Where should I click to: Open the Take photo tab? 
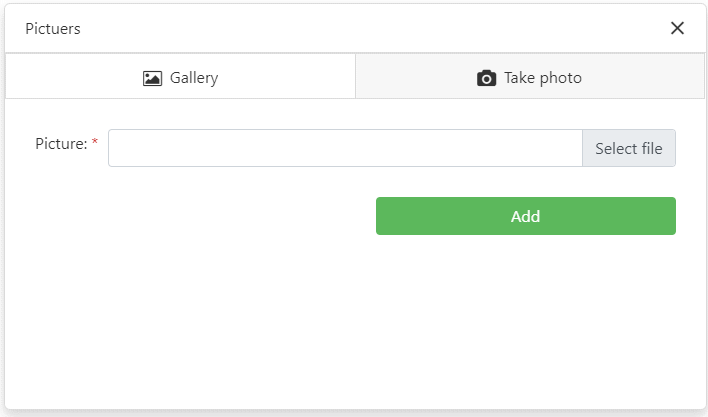point(529,77)
